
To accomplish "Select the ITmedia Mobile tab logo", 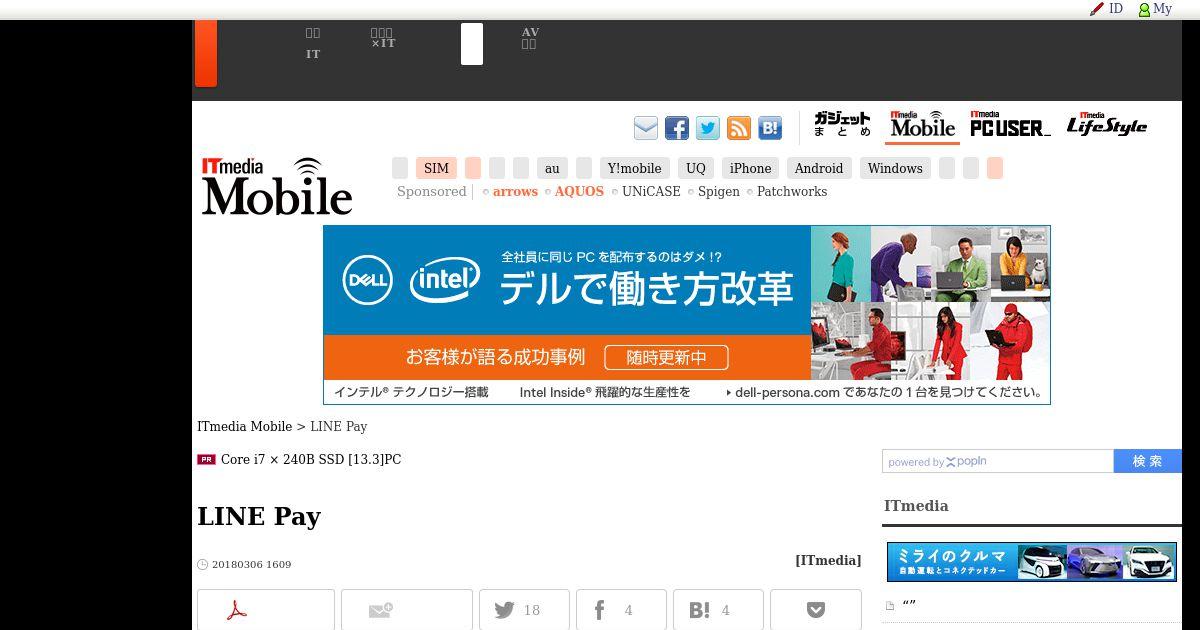I will click(923, 125).
